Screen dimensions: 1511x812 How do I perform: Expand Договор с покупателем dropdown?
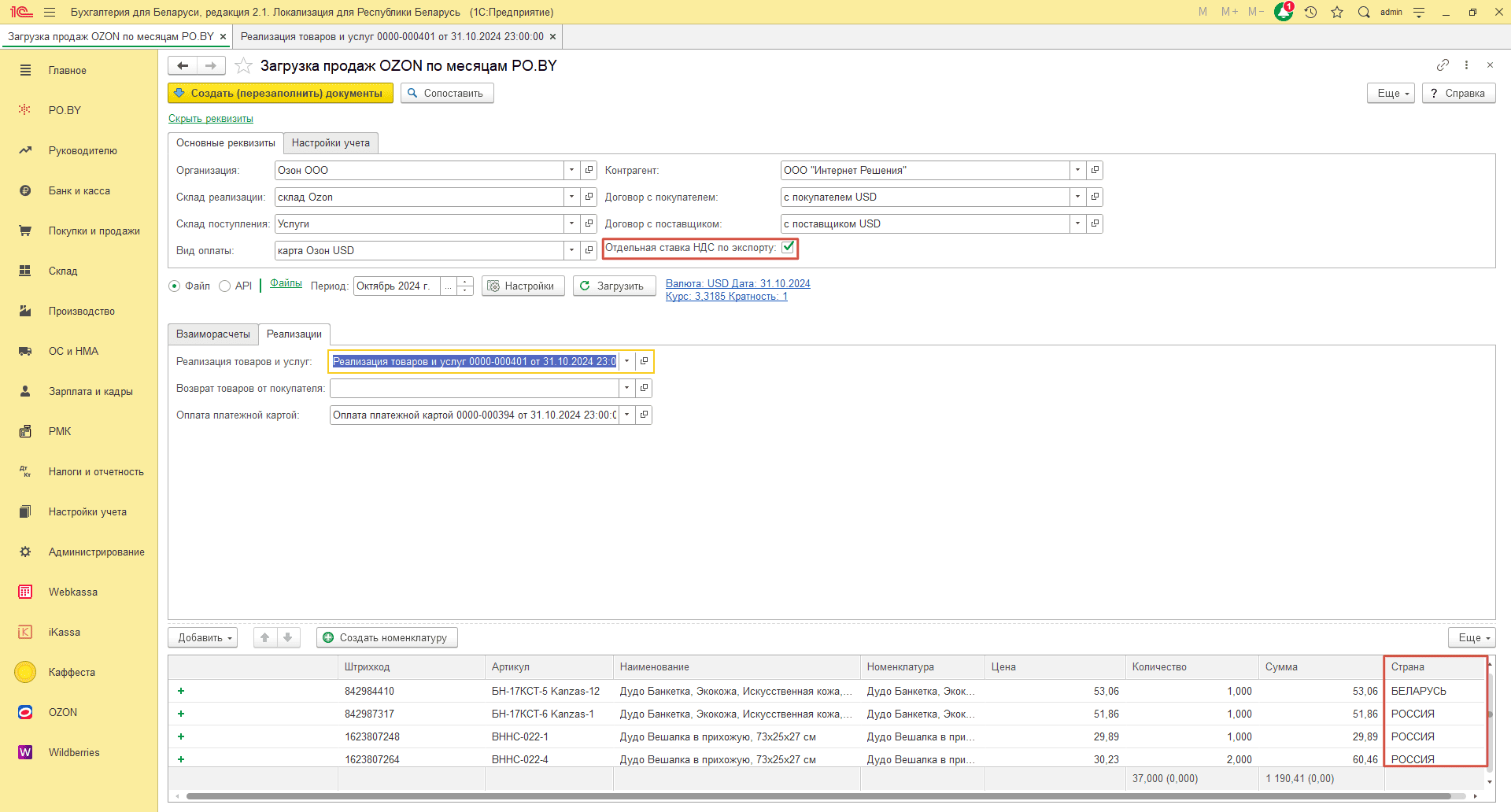[x=1078, y=197]
